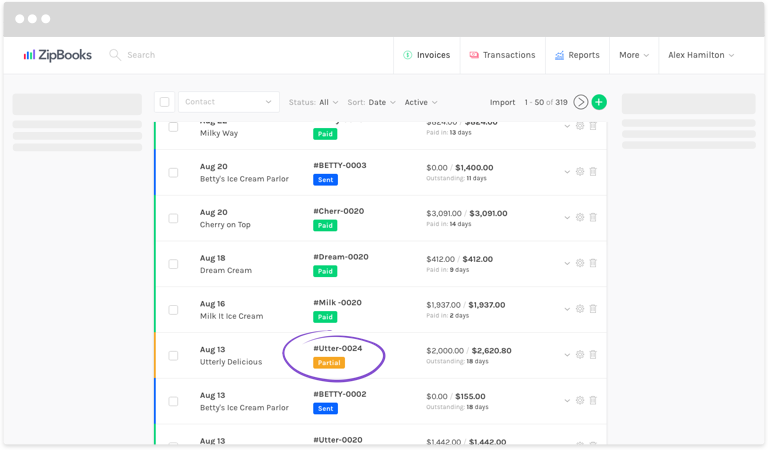
Task: Open the Sort: Date dropdown
Action: 371,102
